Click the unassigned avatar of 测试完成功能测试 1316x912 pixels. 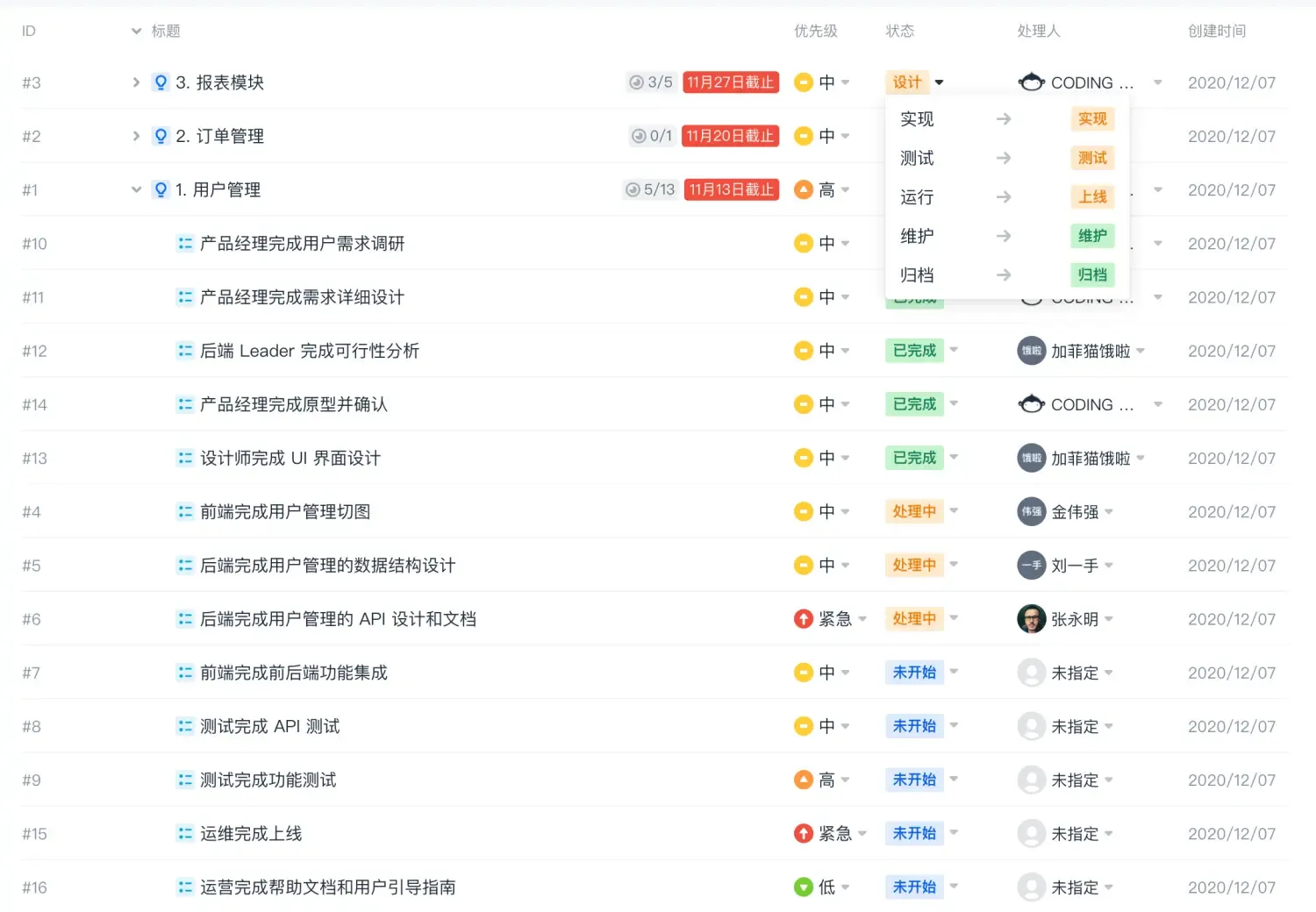pyautogui.click(x=1031, y=780)
